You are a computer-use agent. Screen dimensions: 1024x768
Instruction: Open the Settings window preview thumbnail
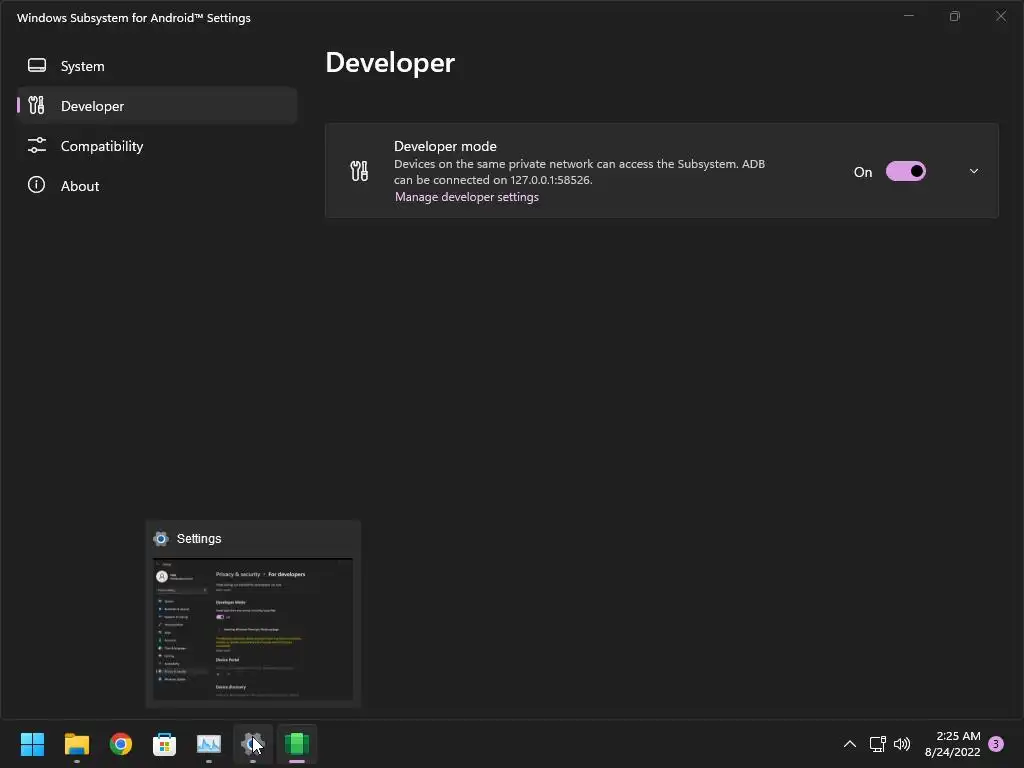point(253,629)
